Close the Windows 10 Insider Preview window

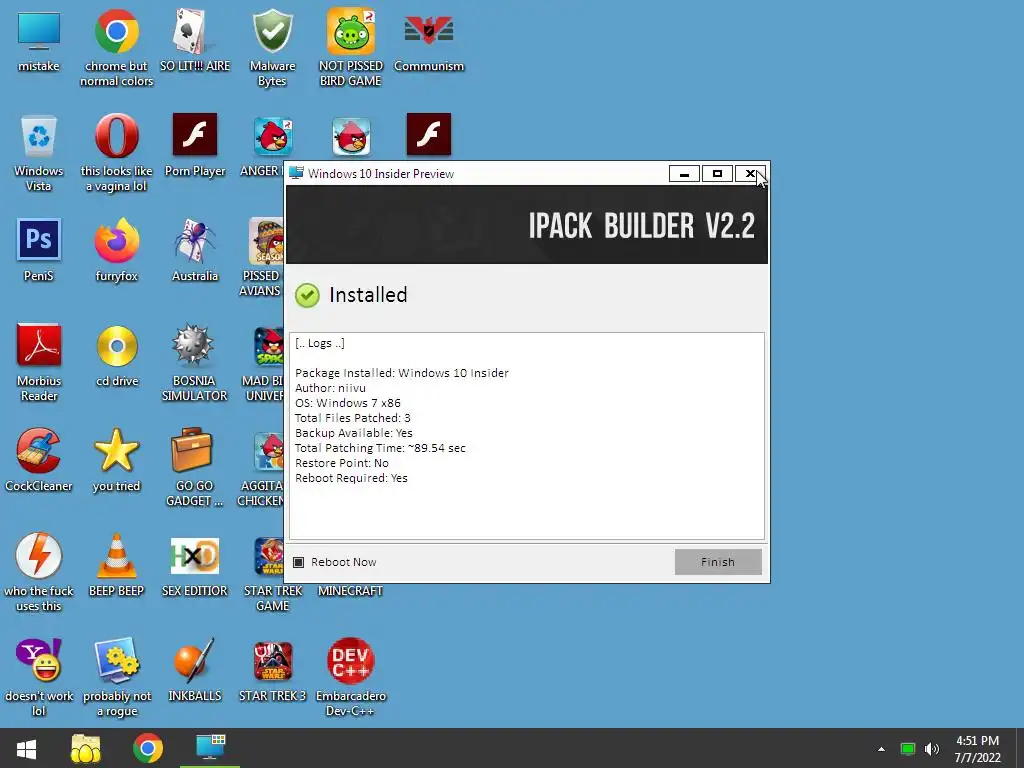click(750, 174)
